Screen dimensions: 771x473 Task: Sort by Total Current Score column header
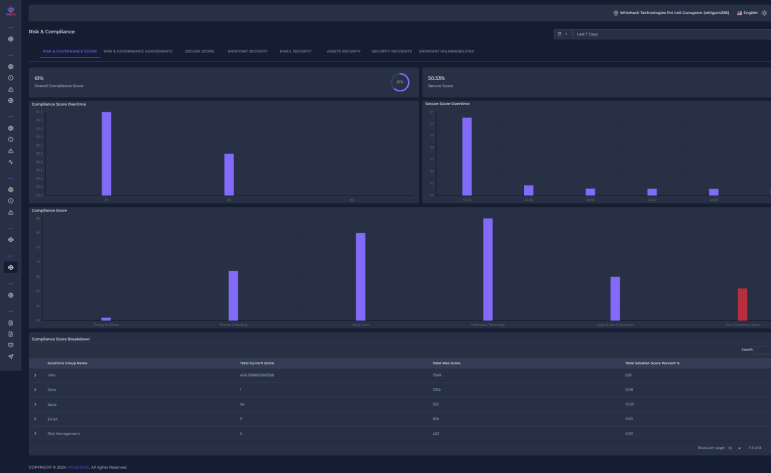[257, 363]
